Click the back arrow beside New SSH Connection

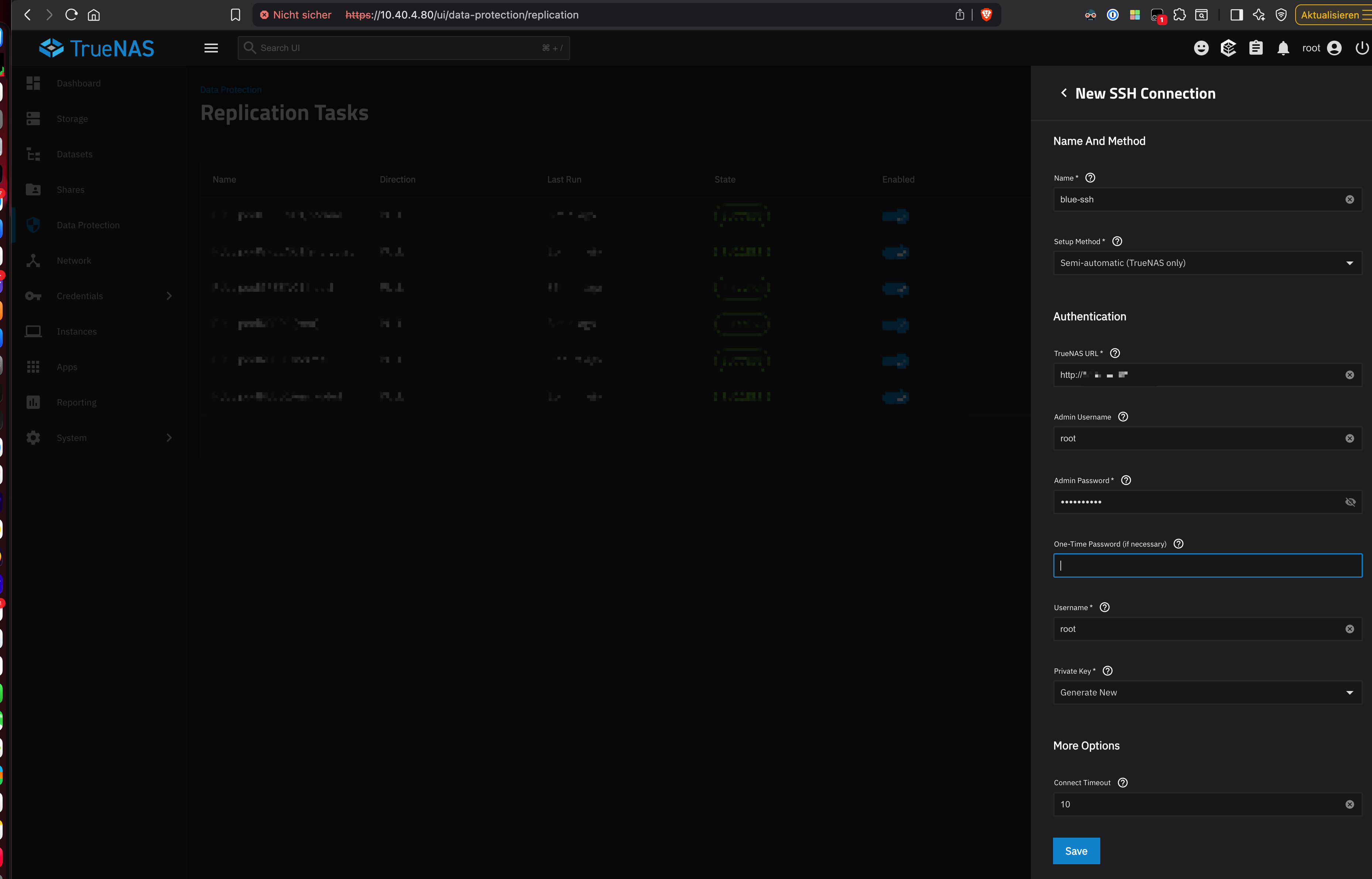[1063, 93]
